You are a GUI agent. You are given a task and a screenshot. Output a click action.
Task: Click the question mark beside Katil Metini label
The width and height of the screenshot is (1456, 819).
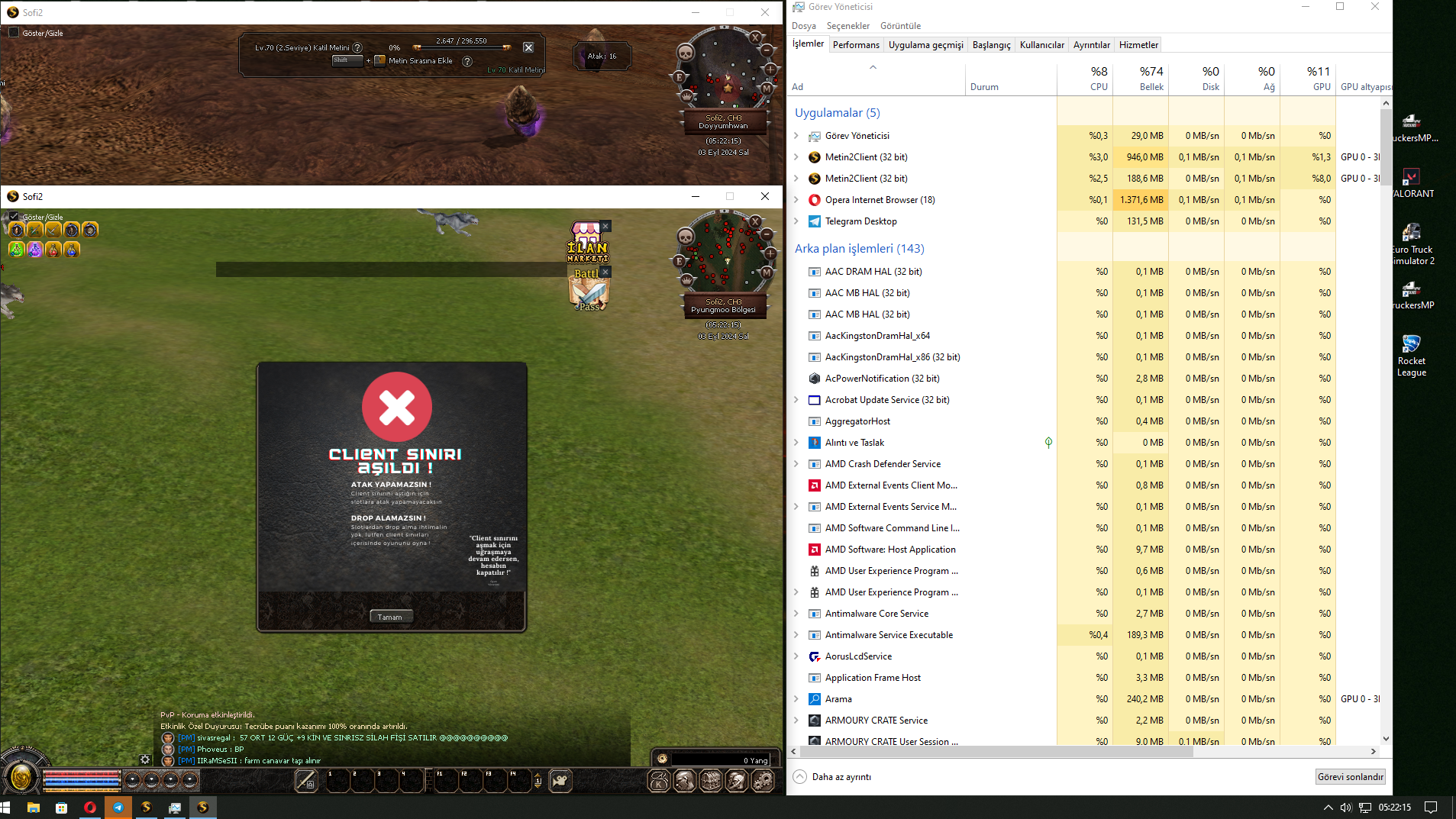pyautogui.click(x=357, y=47)
